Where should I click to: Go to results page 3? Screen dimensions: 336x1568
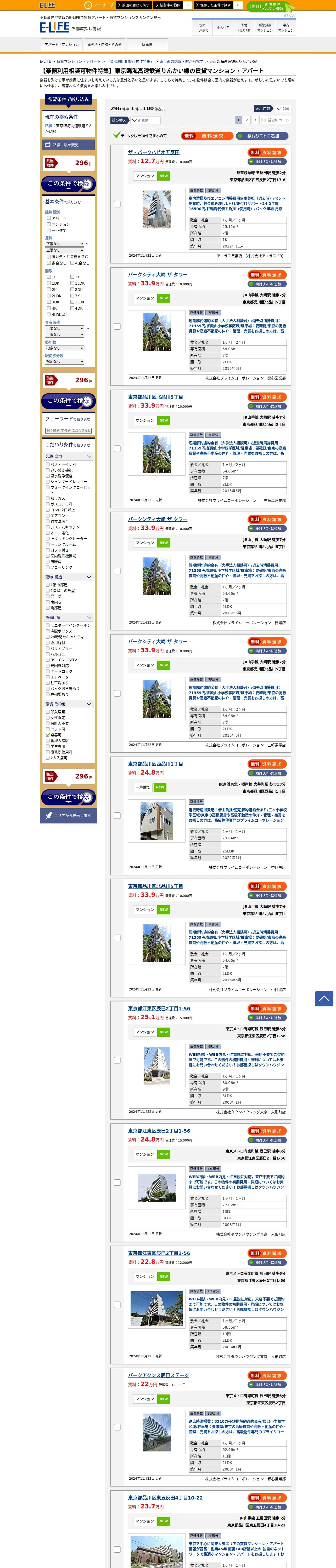(x=255, y=120)
